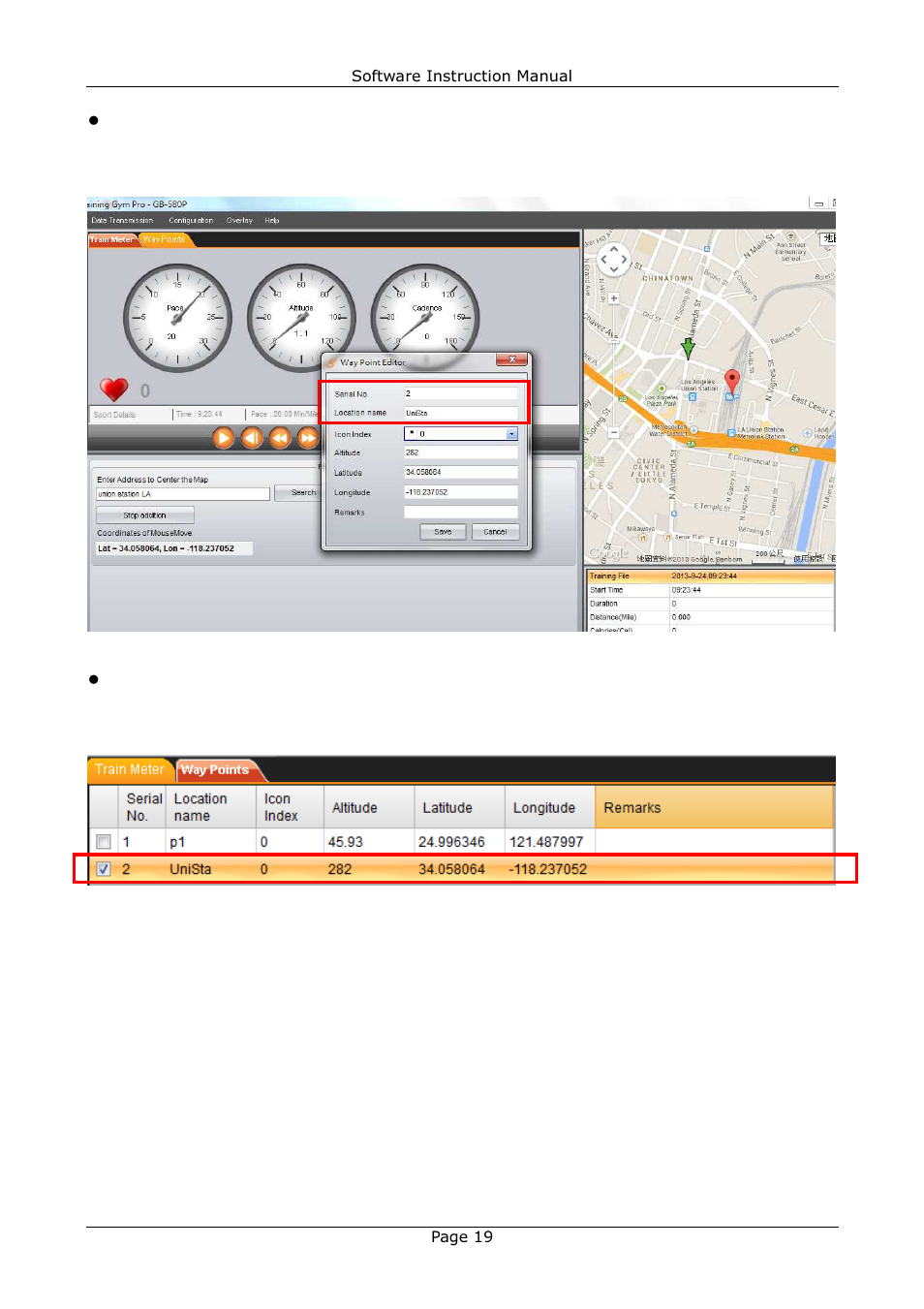The image size is (924, 1309).
Task: Switch to Train Meter tab in upper window
Action: click(x=111, y=239)
